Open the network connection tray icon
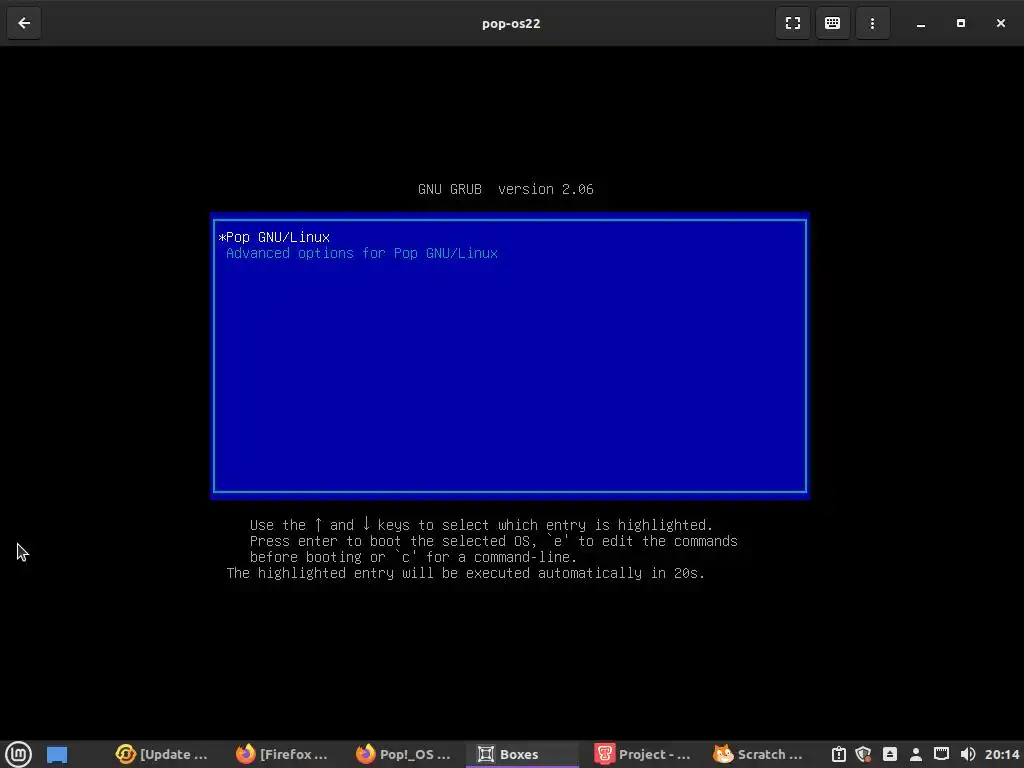1024x768 pixels. tap(941, 754)
